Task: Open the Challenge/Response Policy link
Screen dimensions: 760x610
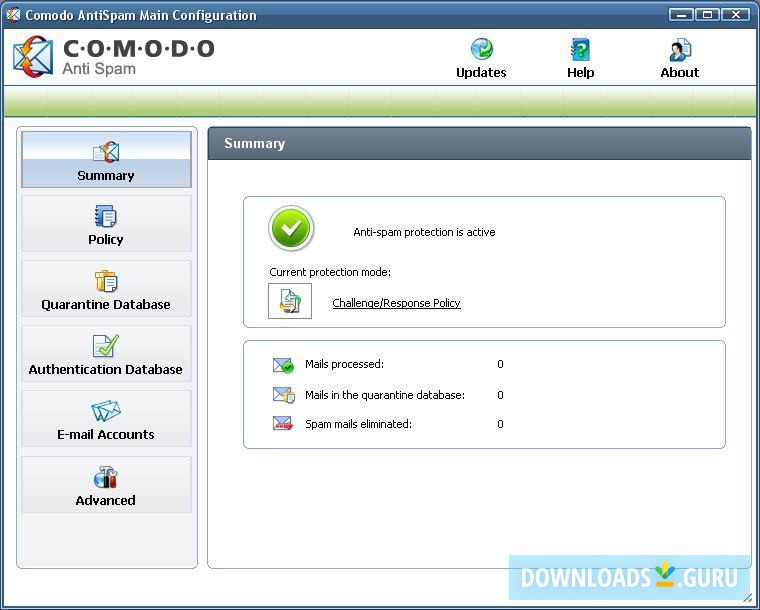Action: [396, 303]
